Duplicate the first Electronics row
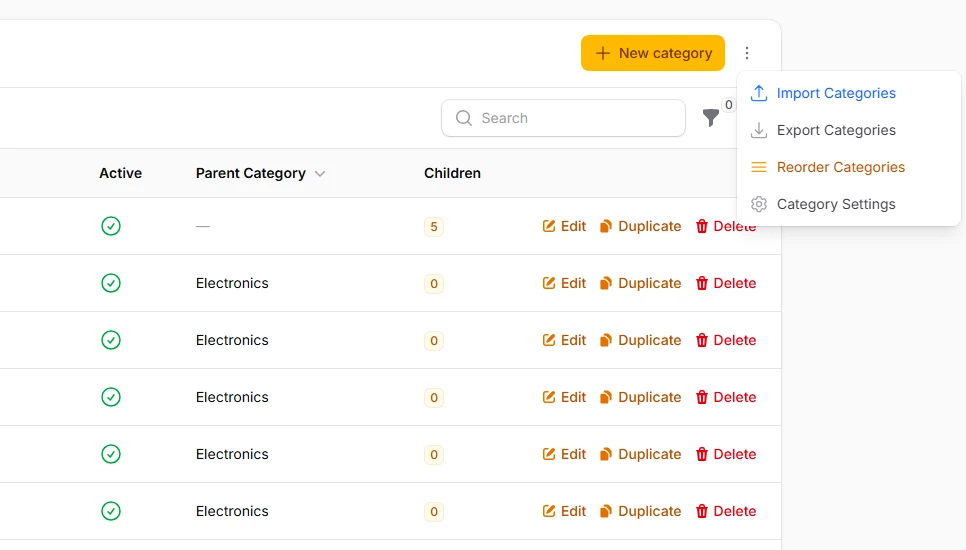Viewport: 966px width, 550px height. (640, 283)
